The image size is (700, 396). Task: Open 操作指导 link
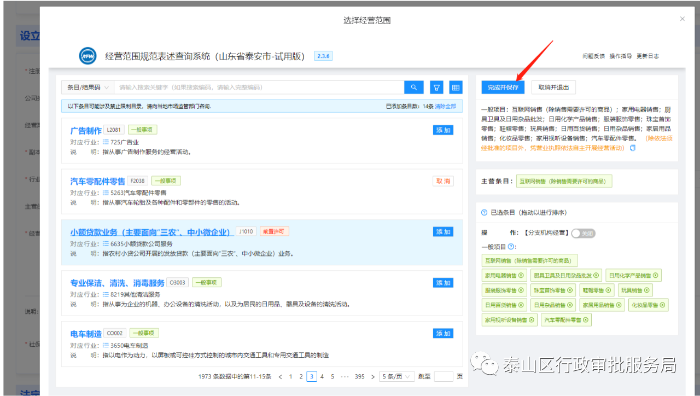pyautogui.click(x=621, y=56)
